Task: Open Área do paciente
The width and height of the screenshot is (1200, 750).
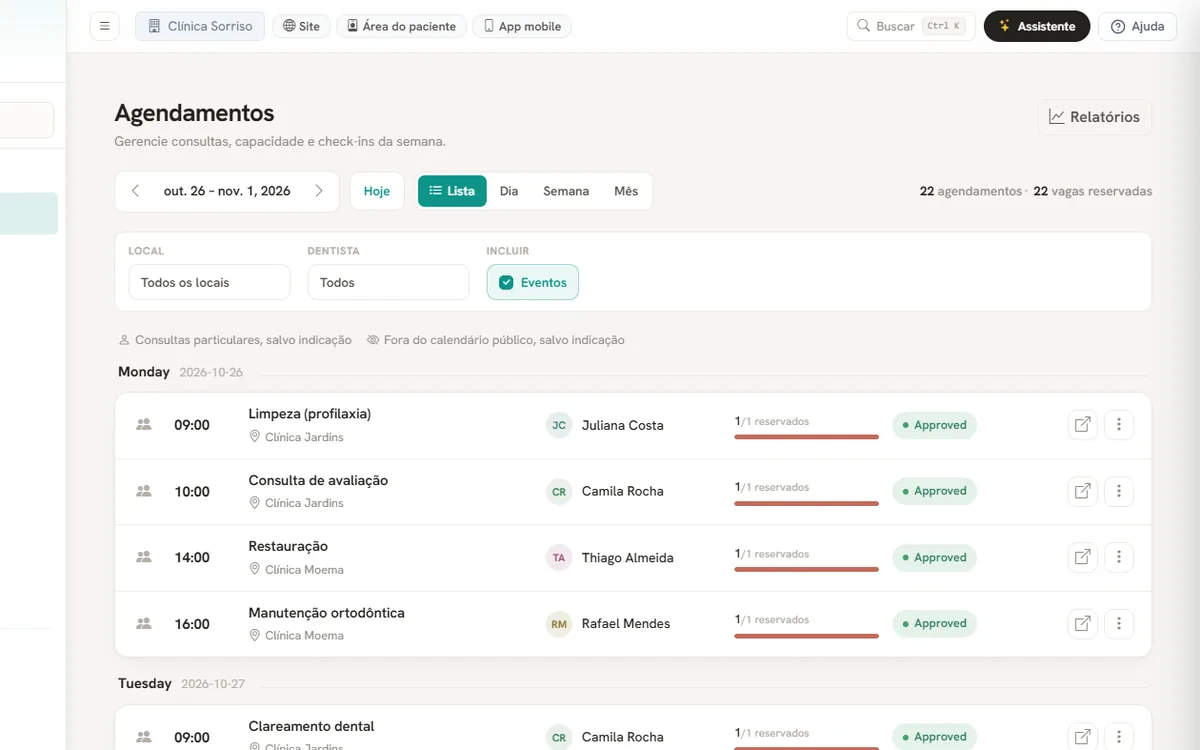Action: pos(401,26)
